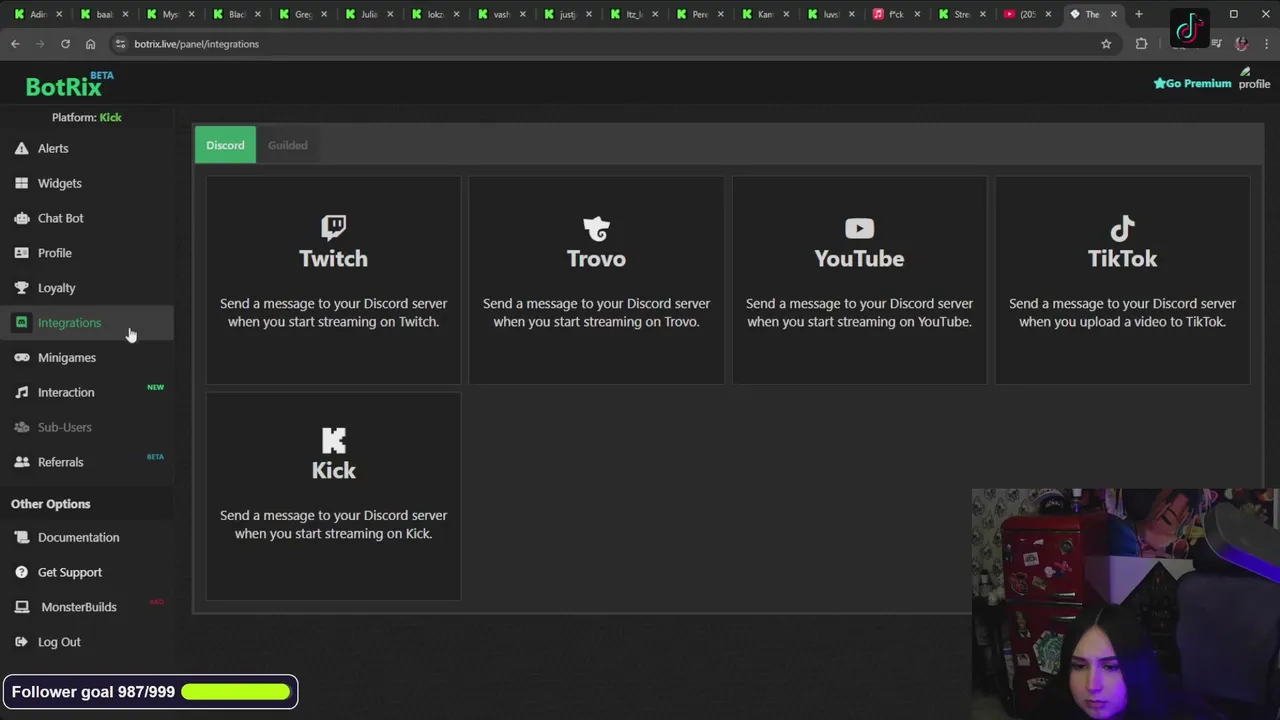The height and width of the screenshot is (720, 1280).
Task: Click the MonsterBuilds computer icon
Action: pos(21,607)
